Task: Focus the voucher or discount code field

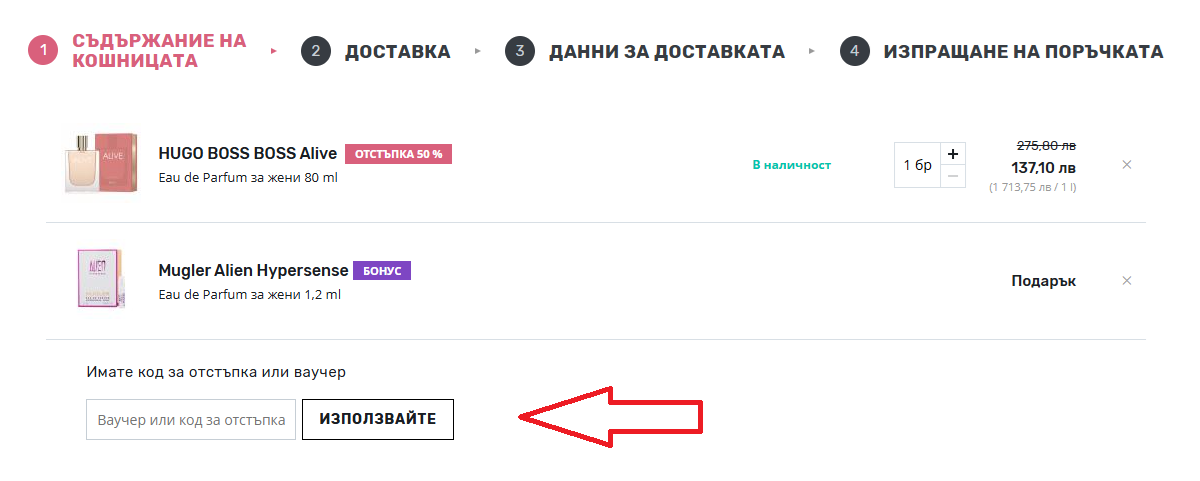Action: 191,419
